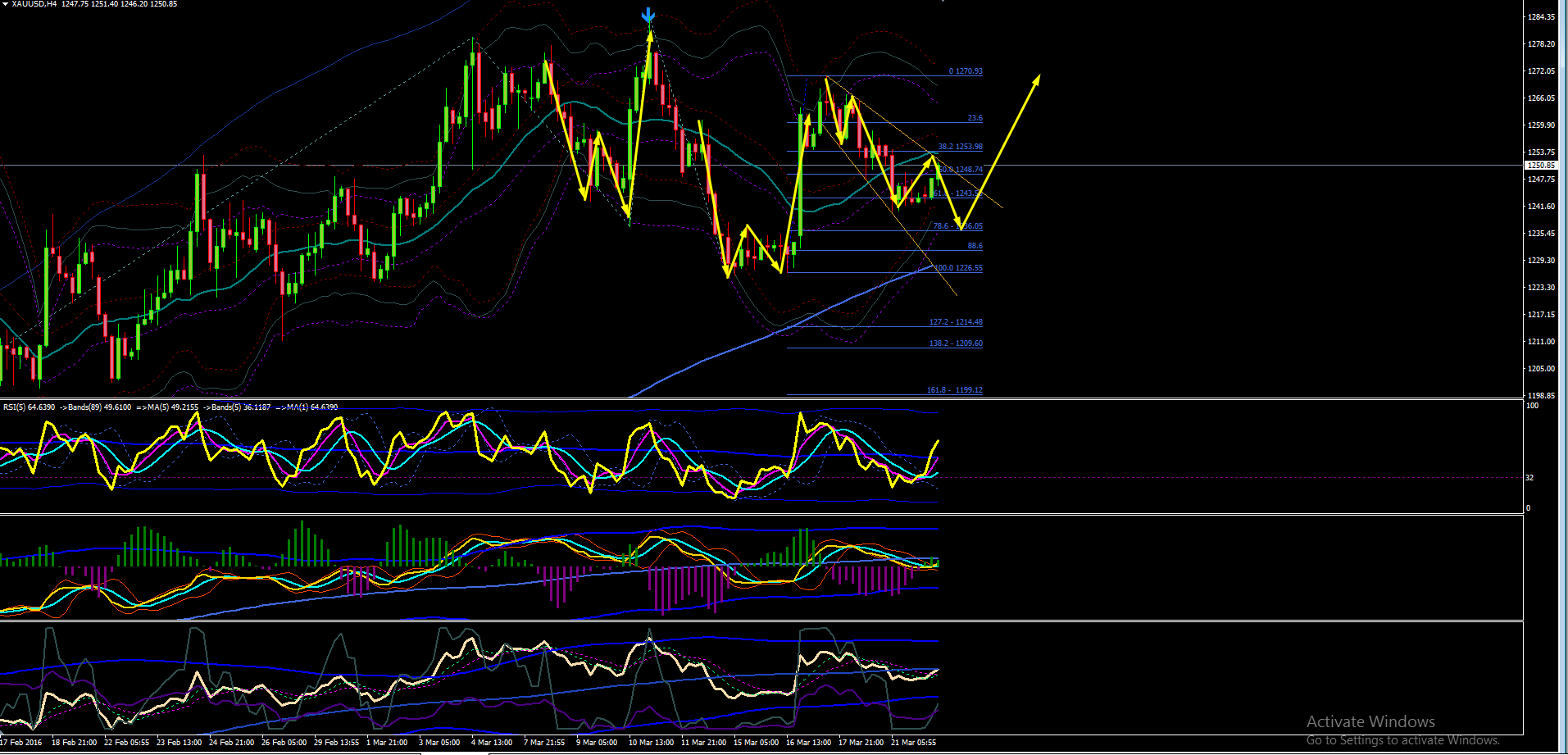Click price scale value 1211.00

pyautogui.click(x=1542, y=342)
